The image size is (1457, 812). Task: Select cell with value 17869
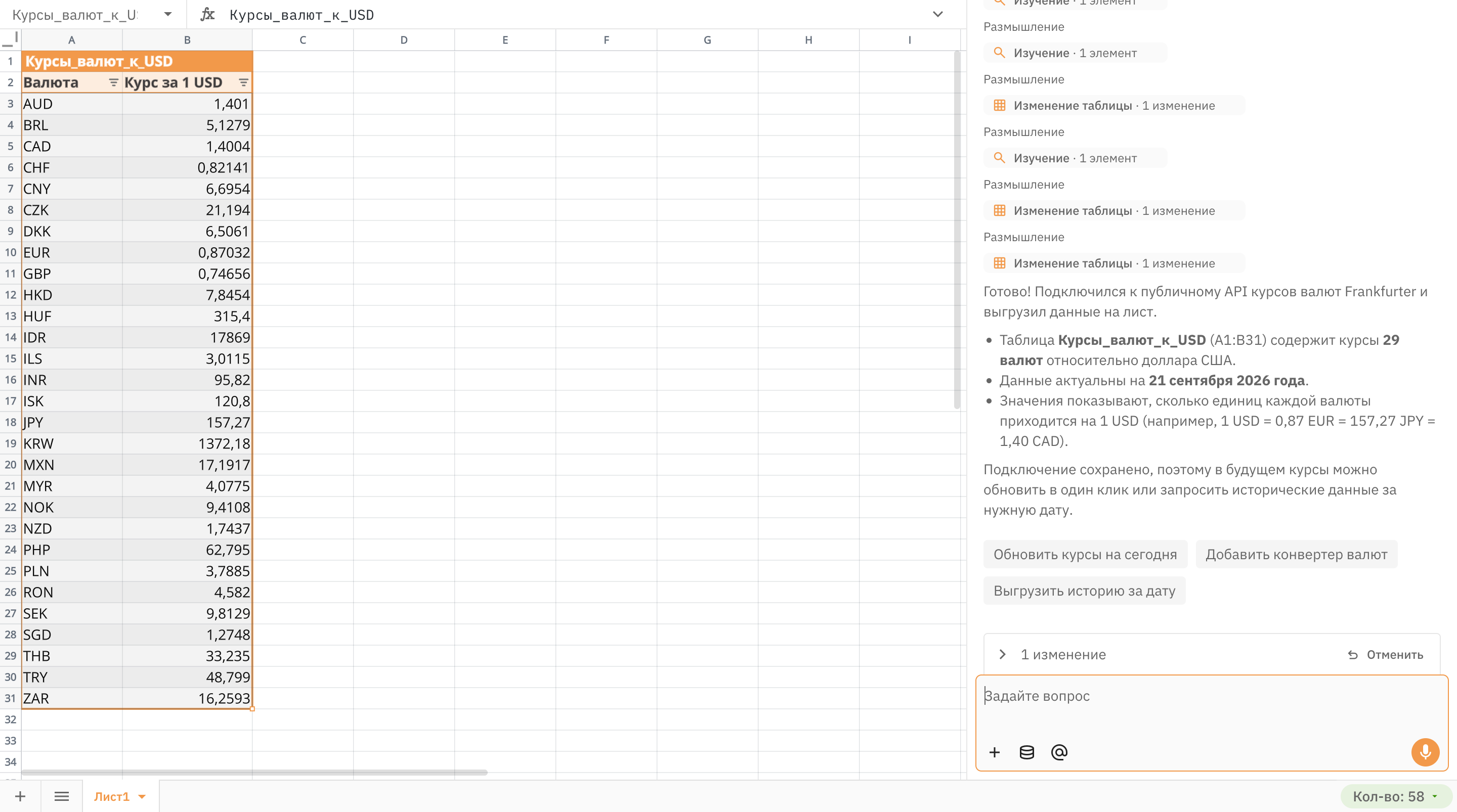tap(187, 338)
